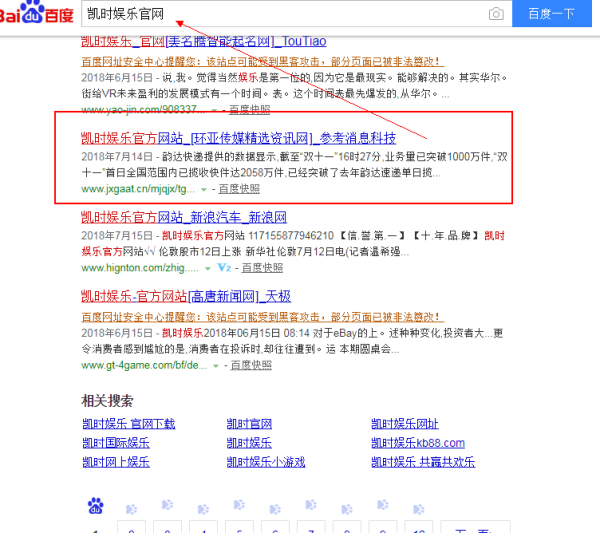Click related search 凯时娱乐网址

(x=405, y=424)
